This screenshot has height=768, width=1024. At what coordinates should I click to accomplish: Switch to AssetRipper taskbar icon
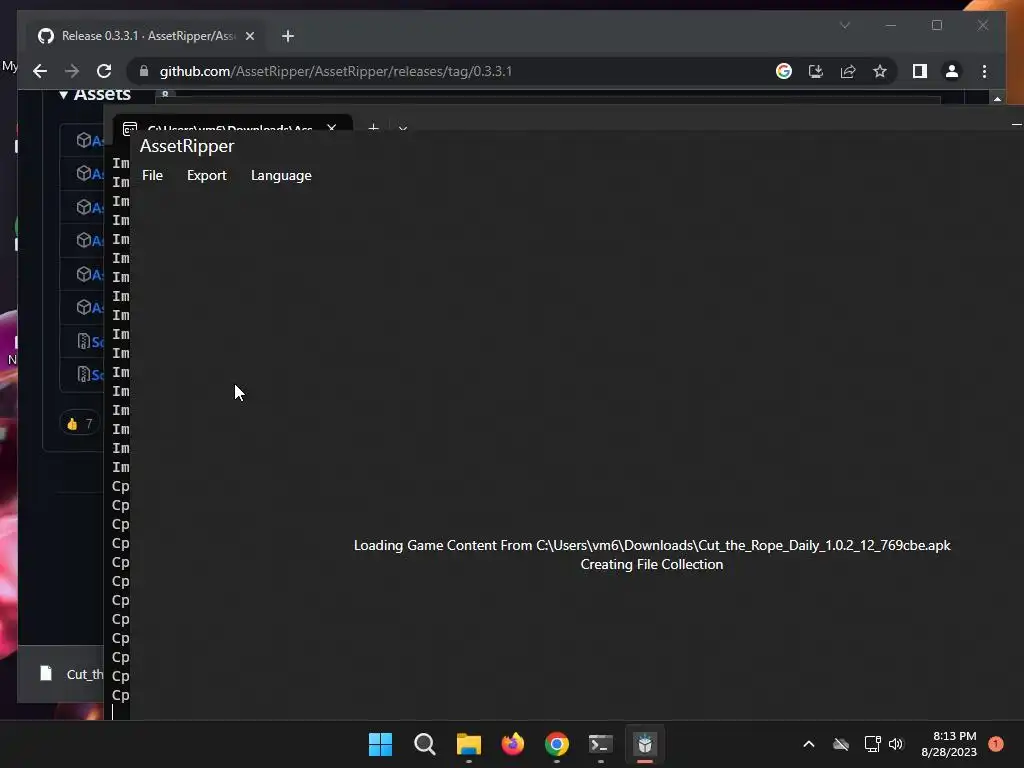(645, 744)
